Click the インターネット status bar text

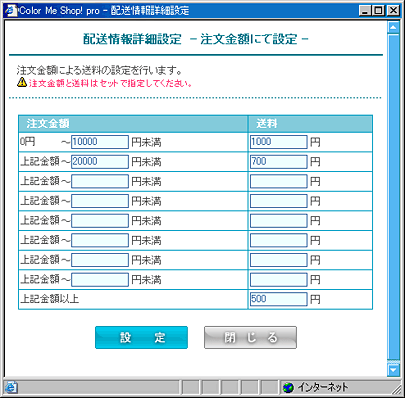coord(323,387)
